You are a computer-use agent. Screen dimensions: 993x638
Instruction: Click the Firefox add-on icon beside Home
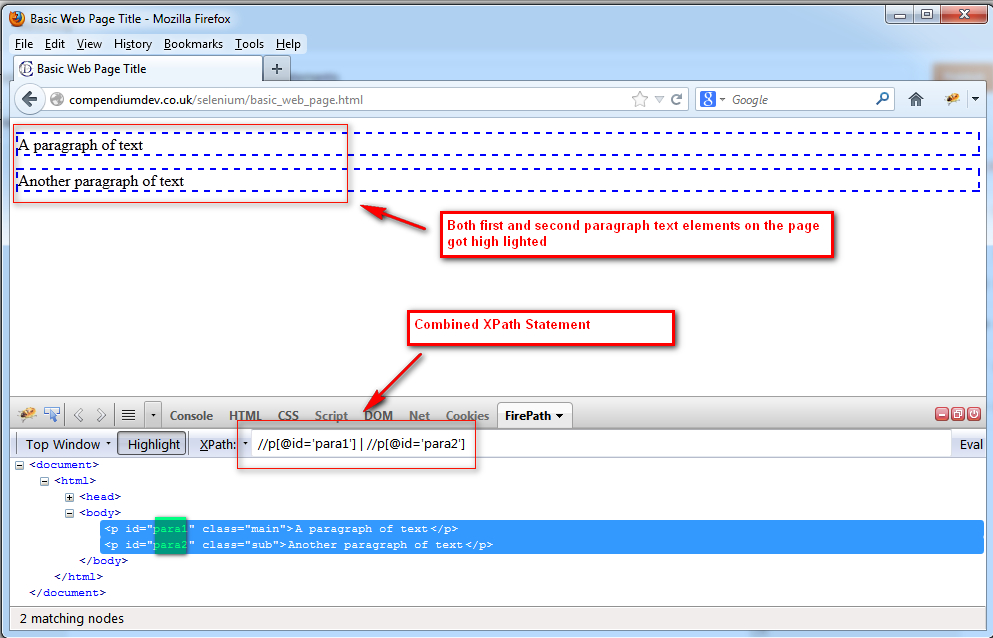coord(950,98)
